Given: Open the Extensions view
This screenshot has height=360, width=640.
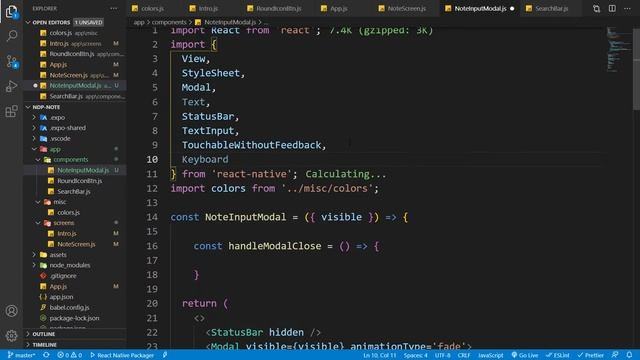Looking at the screenshot, I should coord(11,111).
